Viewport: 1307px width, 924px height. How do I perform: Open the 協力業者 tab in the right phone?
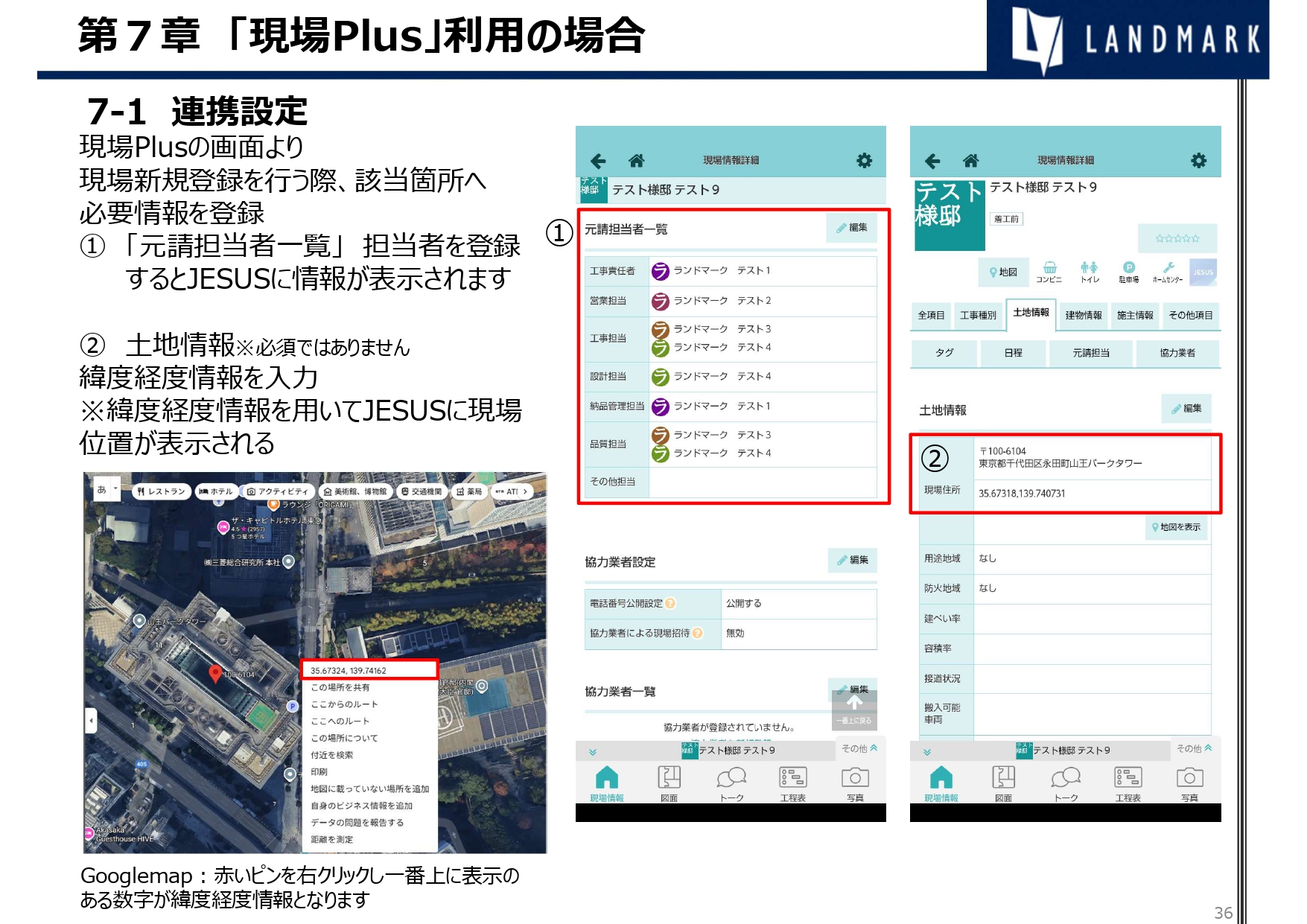click(x=1177, y=353)
